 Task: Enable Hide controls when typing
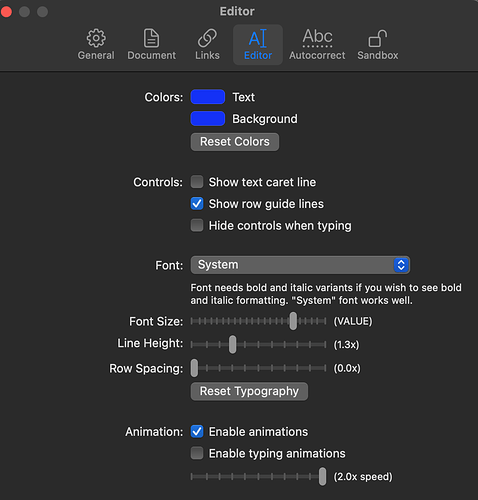tap(197, 225)
